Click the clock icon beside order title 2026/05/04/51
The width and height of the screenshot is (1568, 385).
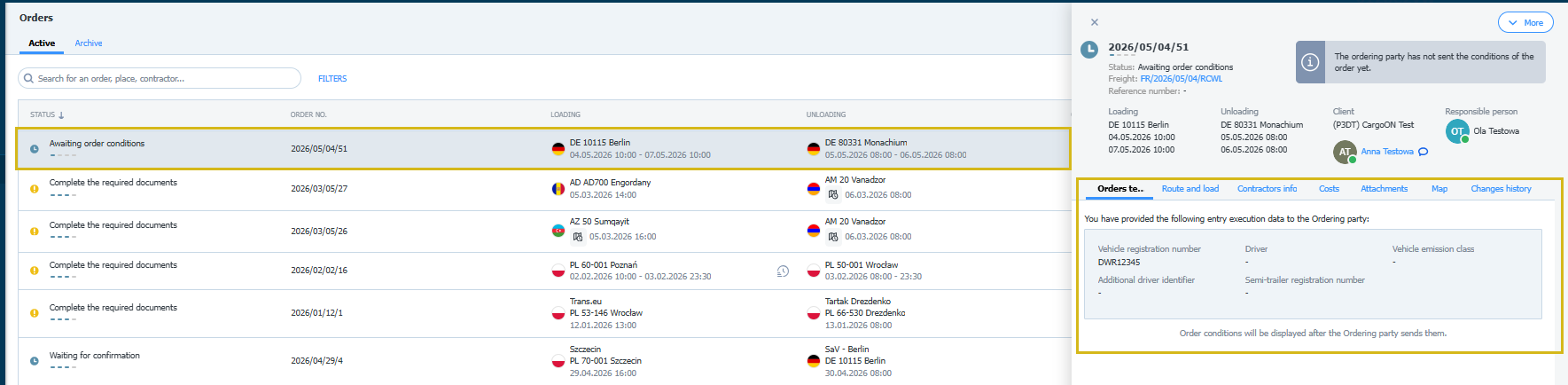(x=1089, y=50)
